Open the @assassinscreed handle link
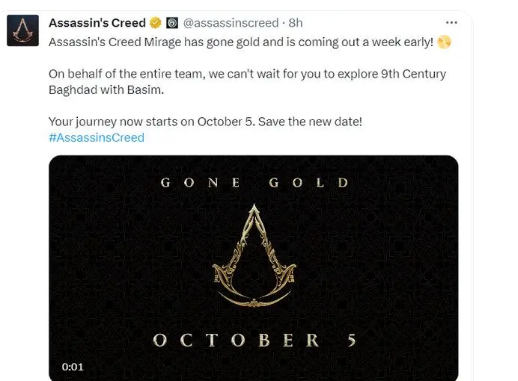The image size is (518, 381). [x=231, y=23]
